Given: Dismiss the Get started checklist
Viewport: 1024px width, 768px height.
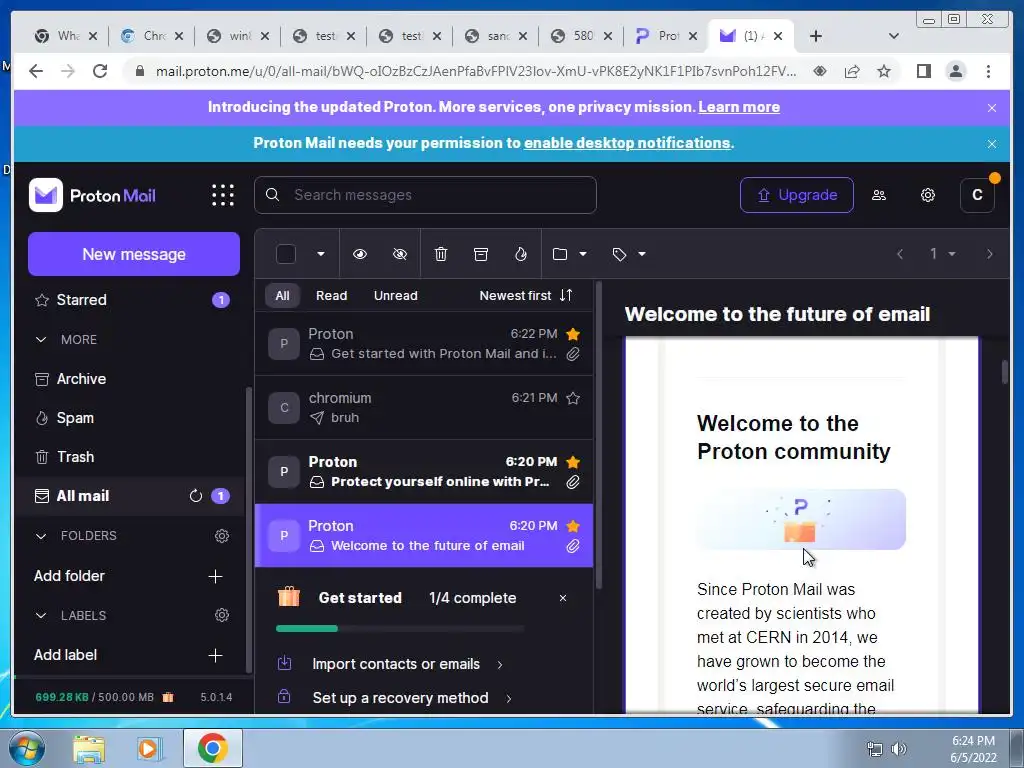Looking at the screenshot, I should pos(563,598).
